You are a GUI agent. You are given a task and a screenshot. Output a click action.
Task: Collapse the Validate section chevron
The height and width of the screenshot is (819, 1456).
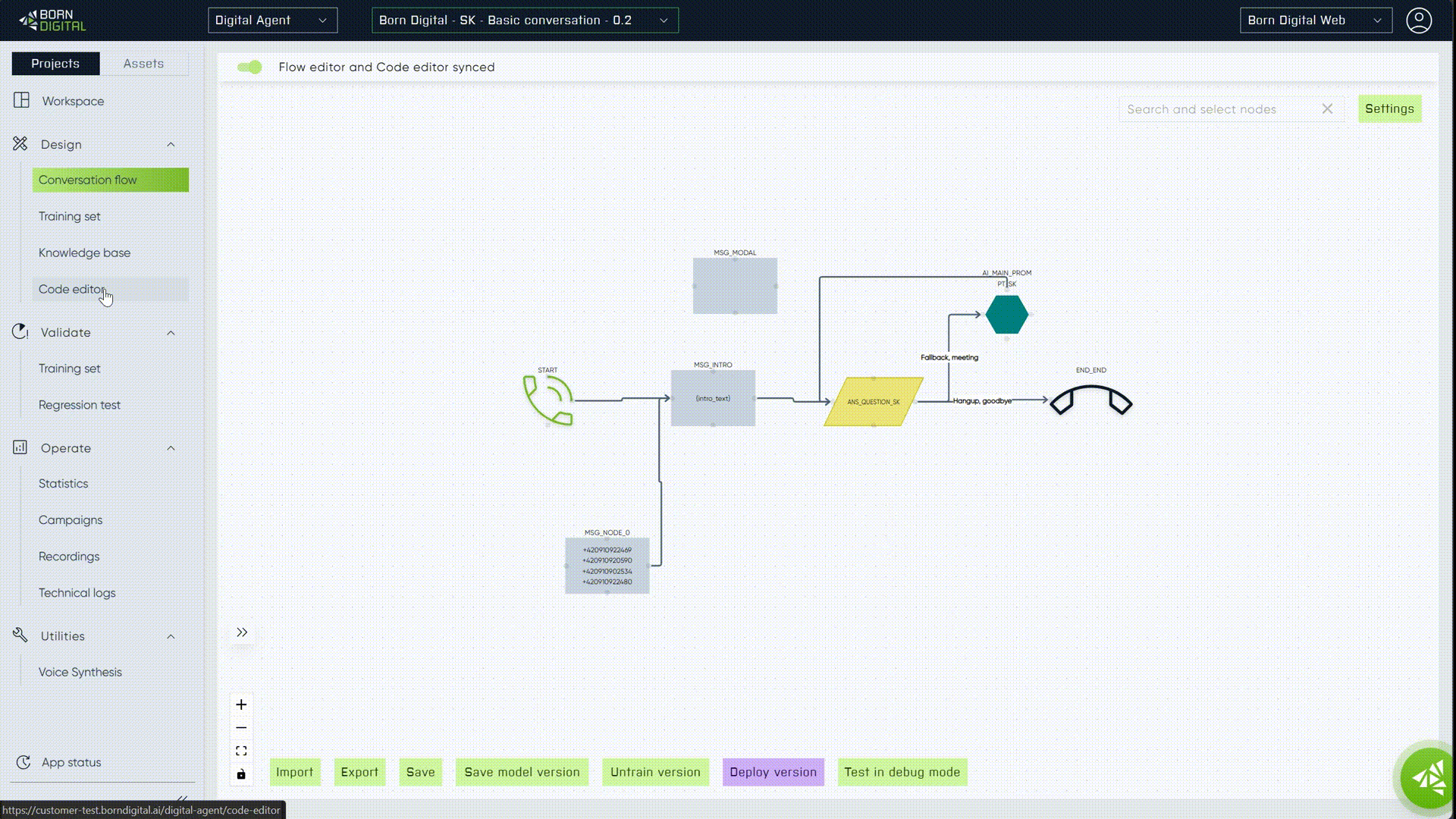point(171,333)
